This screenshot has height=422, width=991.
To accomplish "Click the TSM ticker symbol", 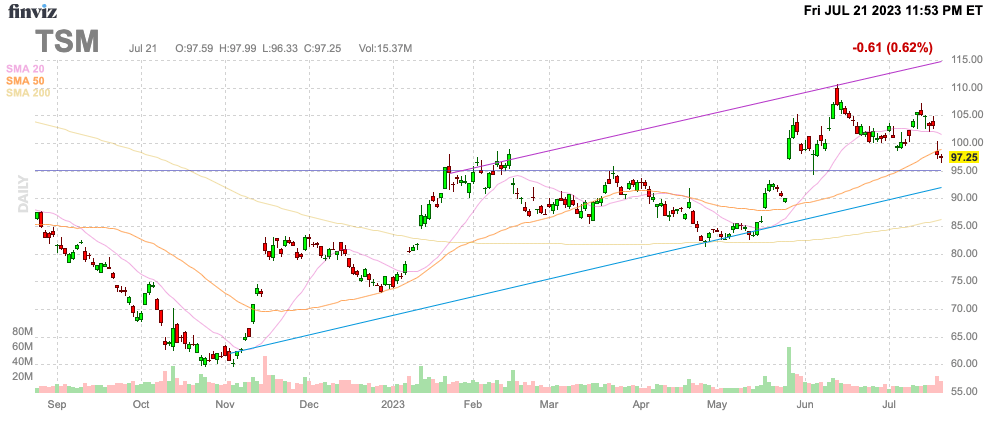I will tap(68, 41).
